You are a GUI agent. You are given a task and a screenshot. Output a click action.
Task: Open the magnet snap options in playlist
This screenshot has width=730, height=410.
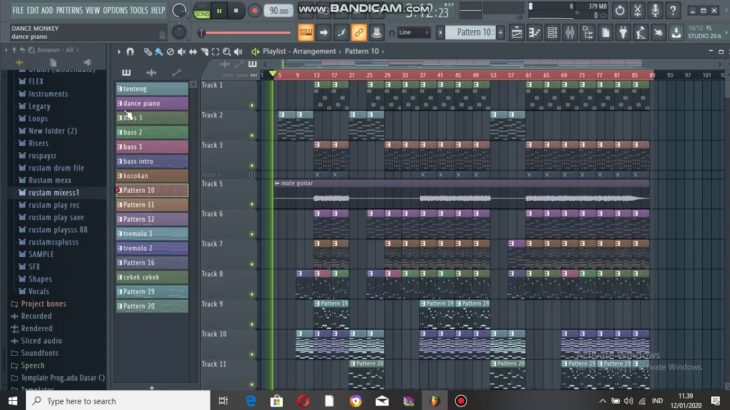(130, 52)
